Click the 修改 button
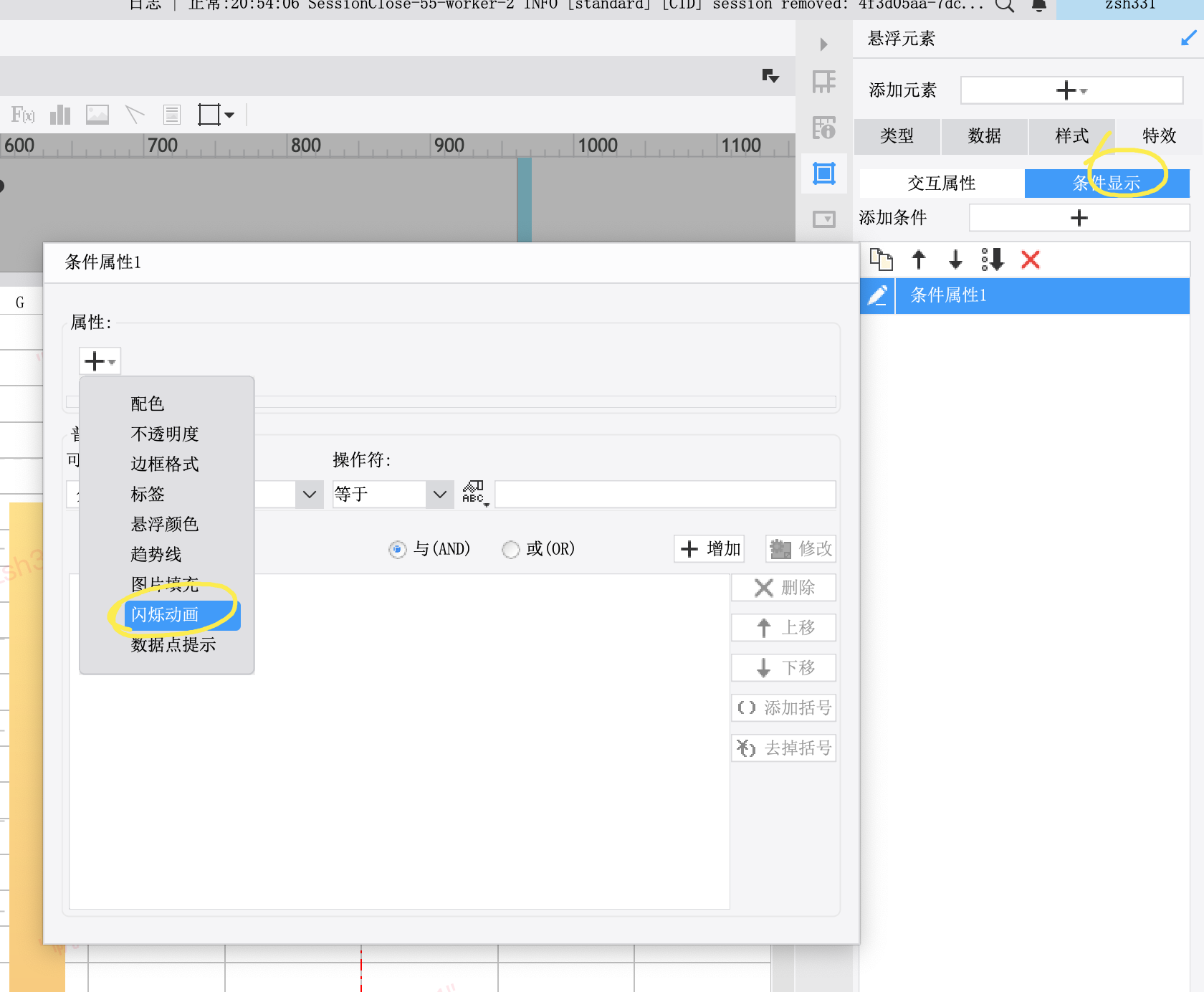Viewport: 1204px width, 992px height. 801,549
